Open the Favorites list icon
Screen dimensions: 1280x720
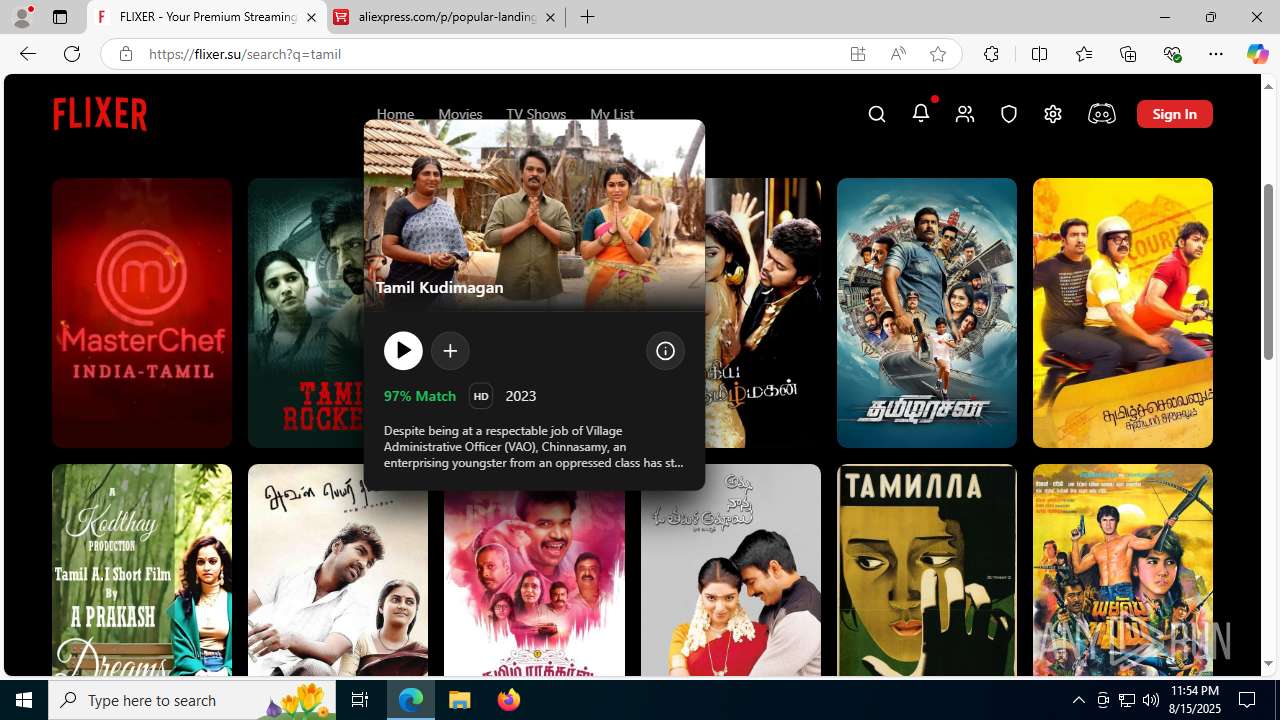pyautogui.click(x=1084, y=54)
